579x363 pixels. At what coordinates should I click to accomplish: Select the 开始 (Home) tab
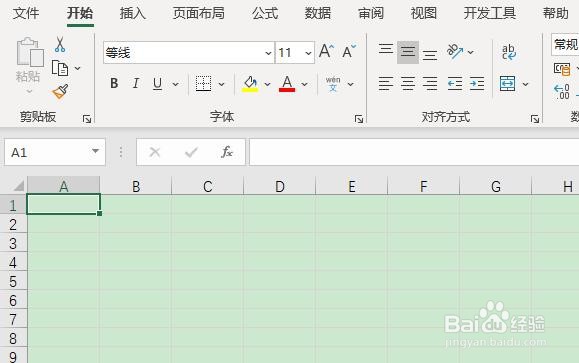[x=80, y=13]
